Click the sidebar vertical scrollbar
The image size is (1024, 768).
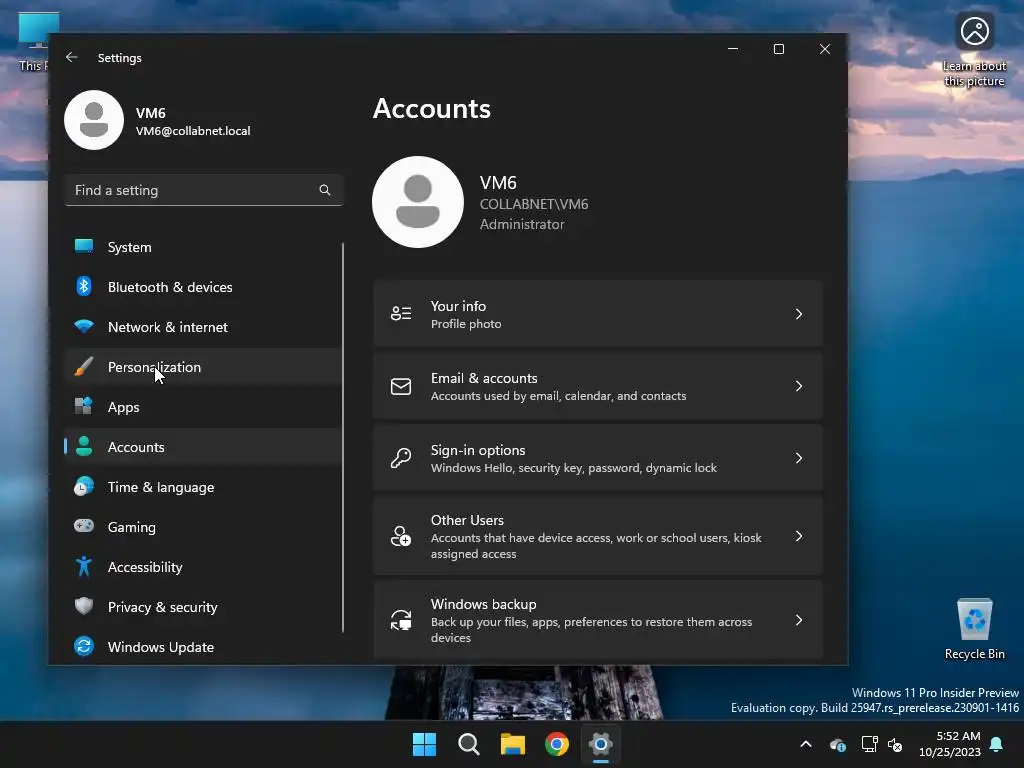(343, 438)
